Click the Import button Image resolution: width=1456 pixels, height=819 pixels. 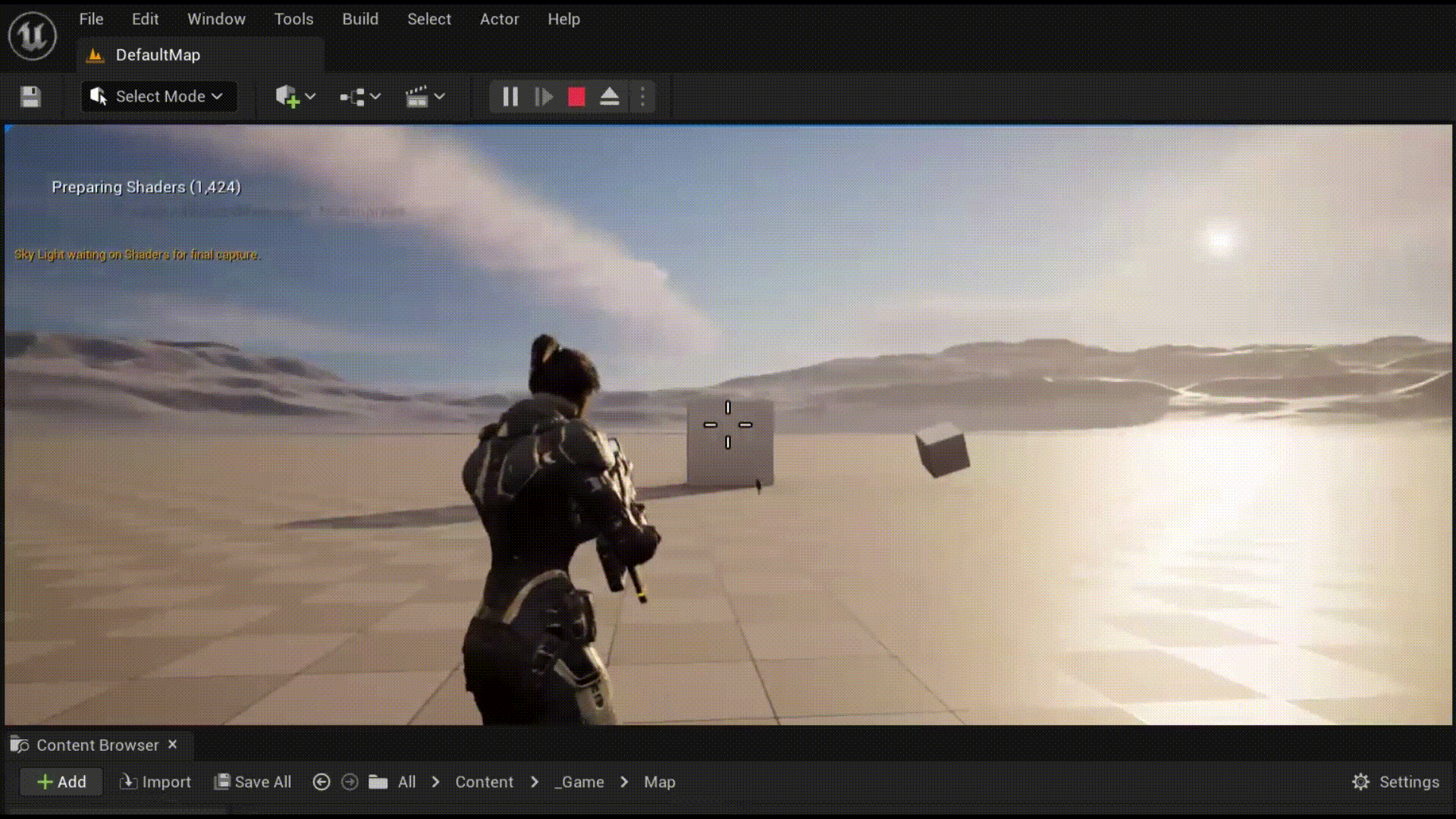(155, 782)
